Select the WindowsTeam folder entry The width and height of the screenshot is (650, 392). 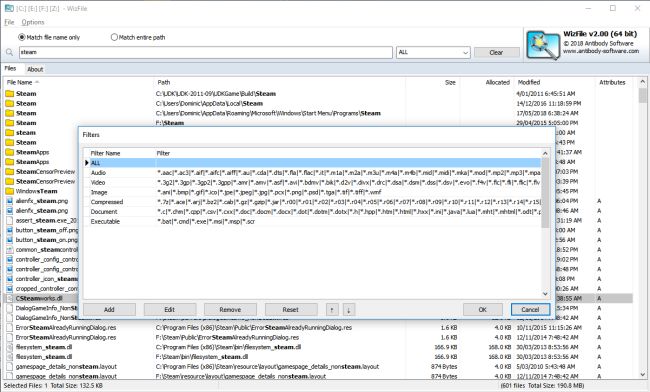click(36, 191)
